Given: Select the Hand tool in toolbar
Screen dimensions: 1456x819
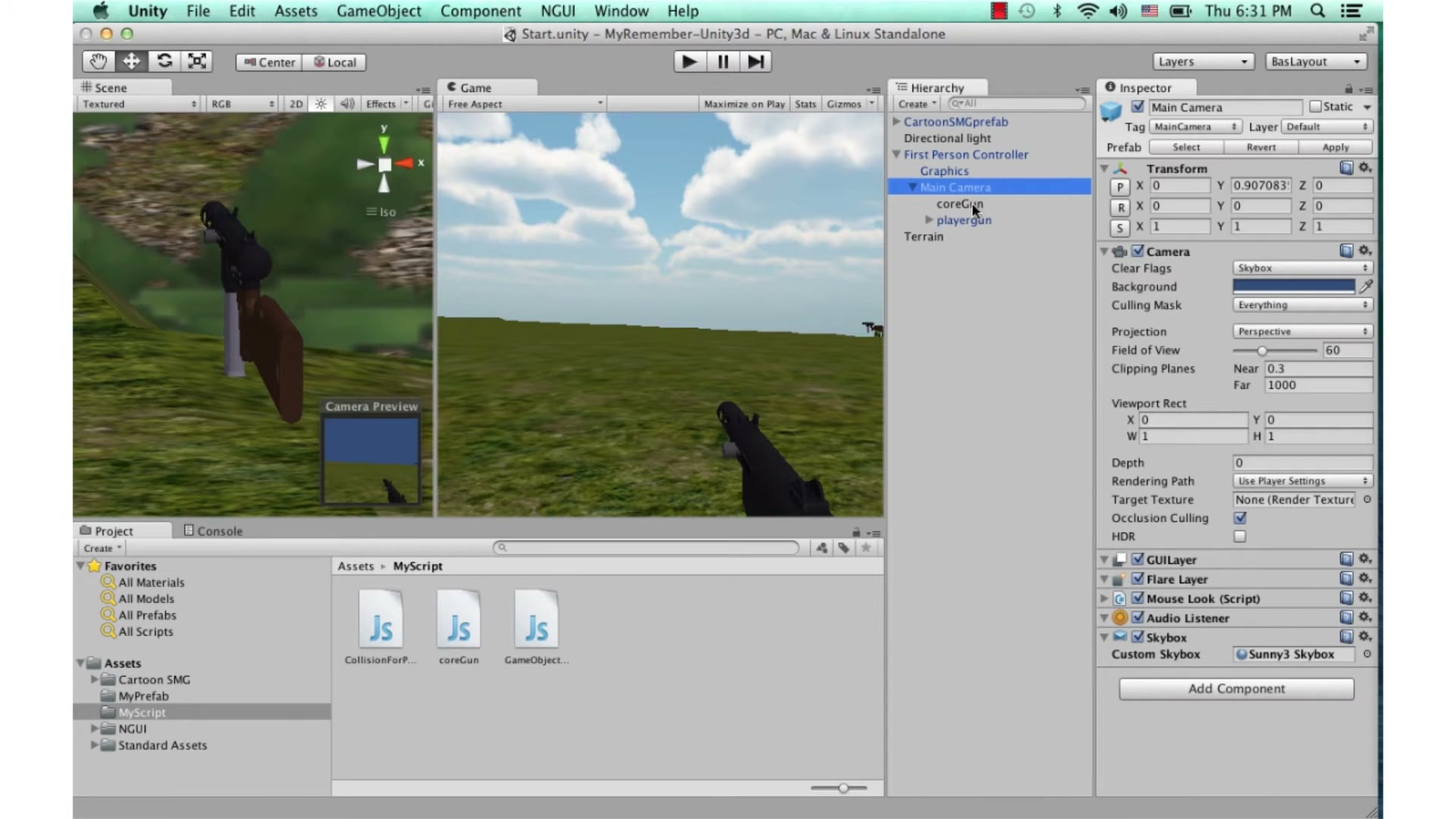Looking at the screenshot, I should [98, 61].
